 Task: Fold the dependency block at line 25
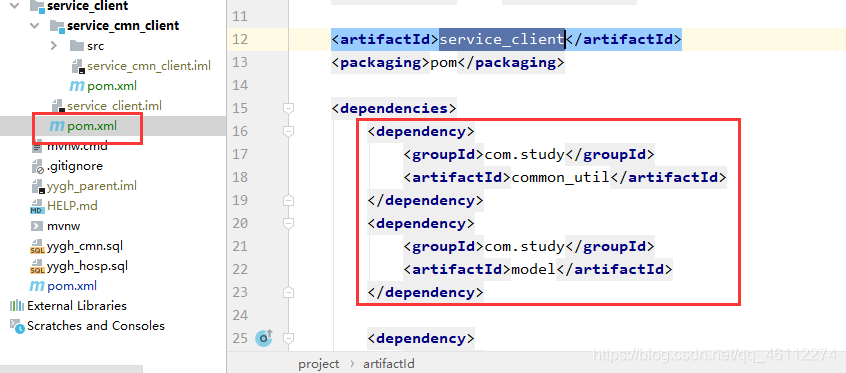pyautogui.click(x=289, y=338)
